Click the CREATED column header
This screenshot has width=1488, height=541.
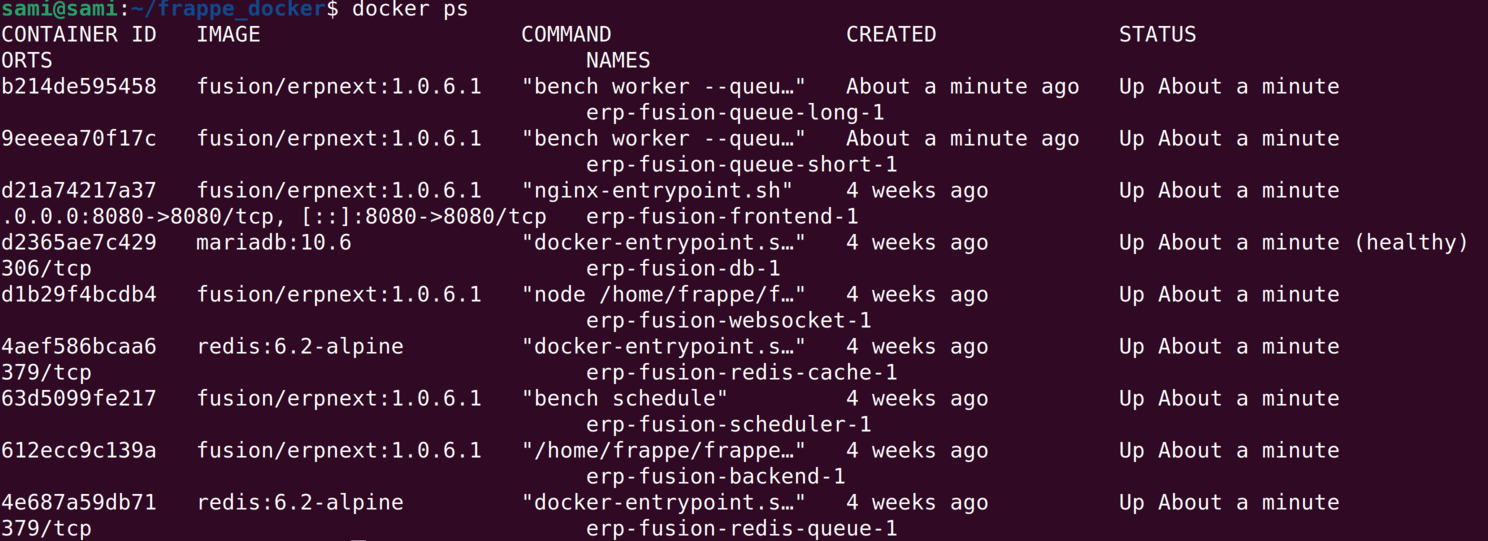click(891, 35)
